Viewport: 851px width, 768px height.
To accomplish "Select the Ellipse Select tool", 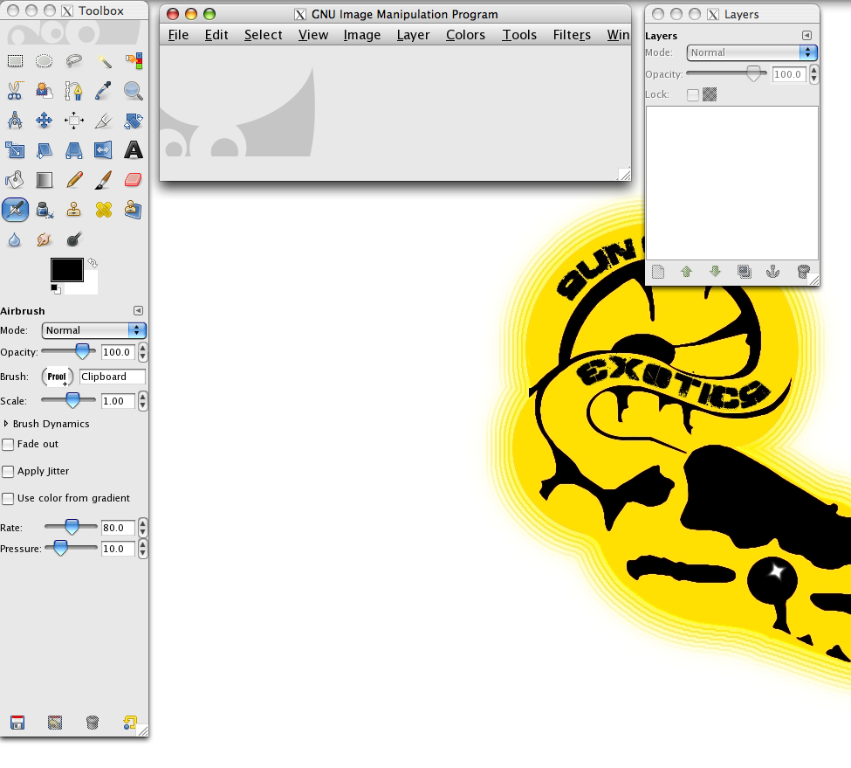I will 45,61.
